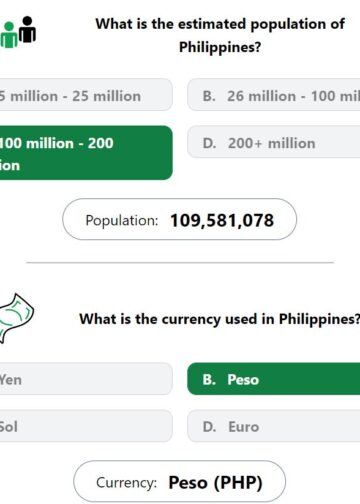Pick the Sol currency answer
360x504 pixels.
tap(86, 426)
